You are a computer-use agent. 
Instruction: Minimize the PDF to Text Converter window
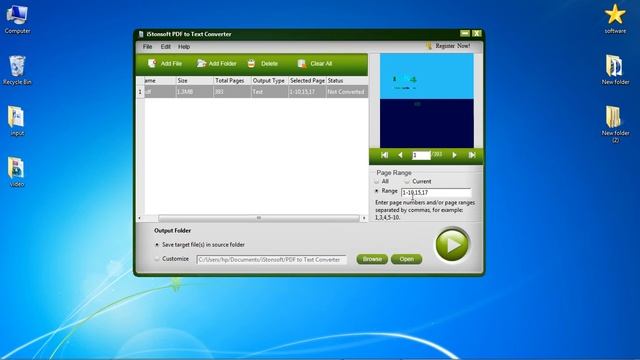tap(465, 33)
